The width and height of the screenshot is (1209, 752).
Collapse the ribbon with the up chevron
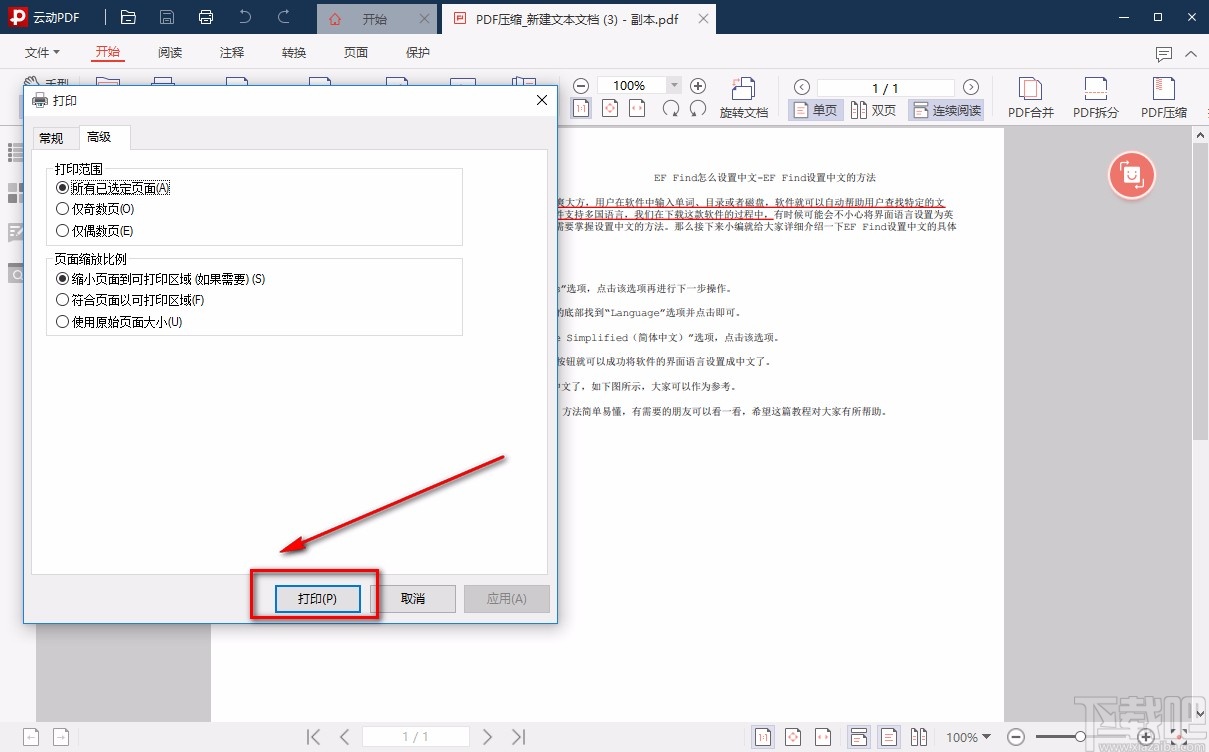[1190, 54]
